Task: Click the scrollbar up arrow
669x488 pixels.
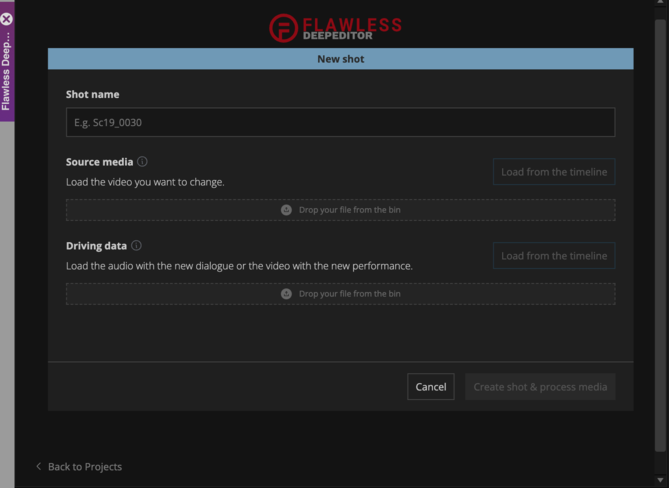Action: (660, 3)
